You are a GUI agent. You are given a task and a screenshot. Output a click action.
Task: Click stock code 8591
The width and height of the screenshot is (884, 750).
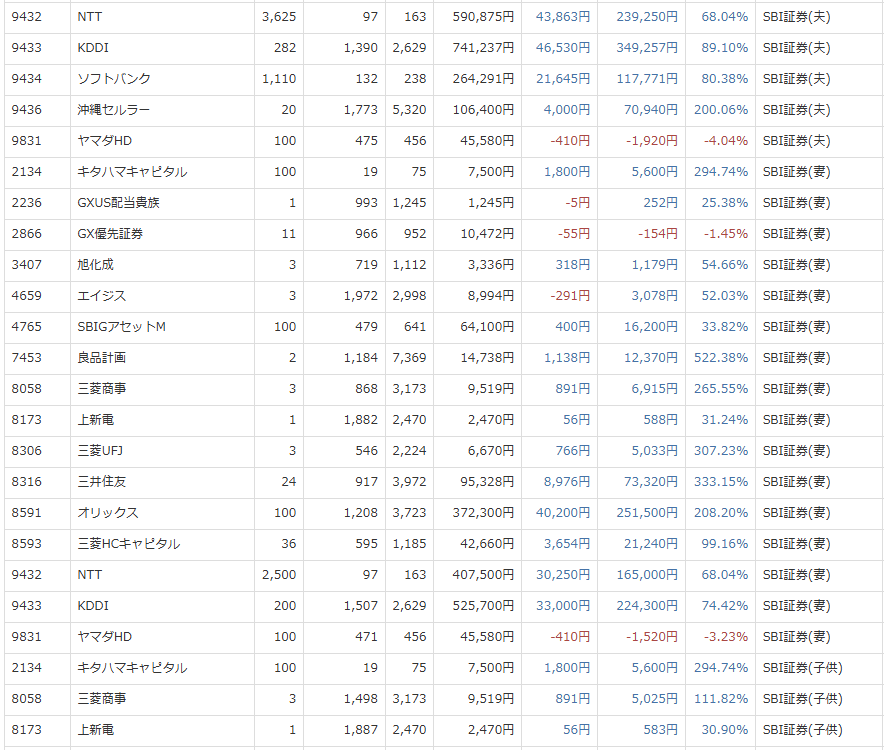click(26, 513)
